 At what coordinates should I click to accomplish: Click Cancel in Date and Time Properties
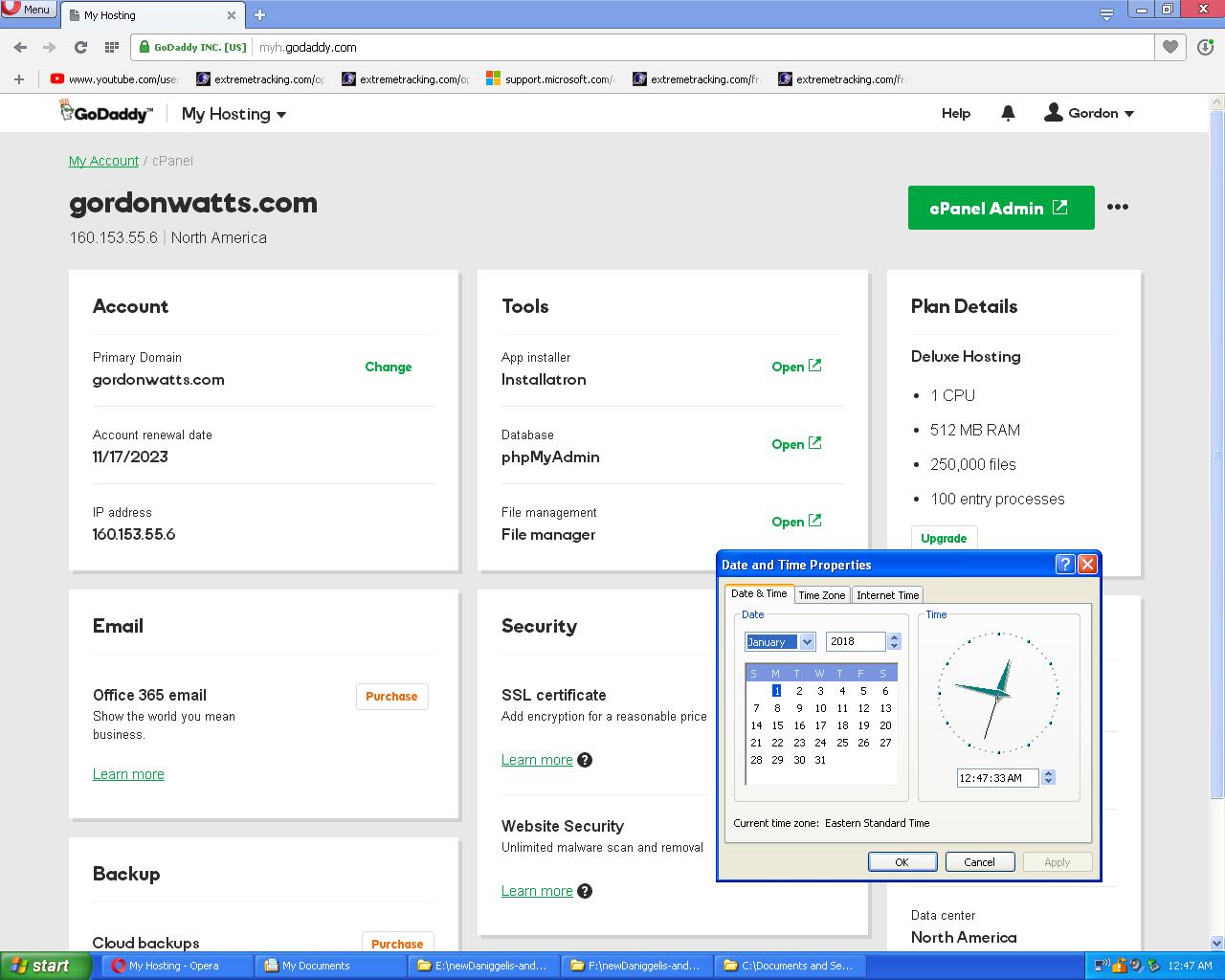click(x=979, y=861)
